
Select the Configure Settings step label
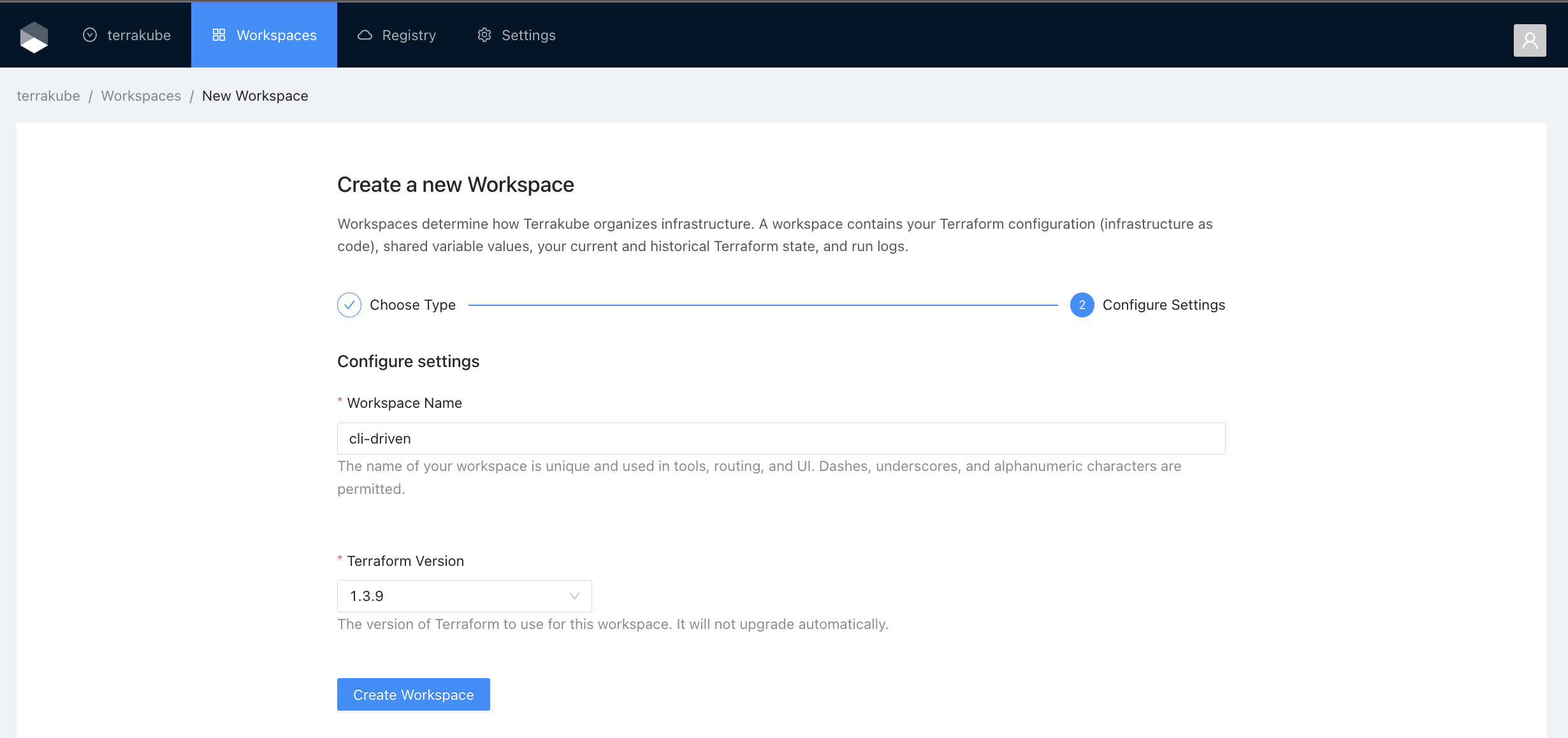click(1163, 305)
